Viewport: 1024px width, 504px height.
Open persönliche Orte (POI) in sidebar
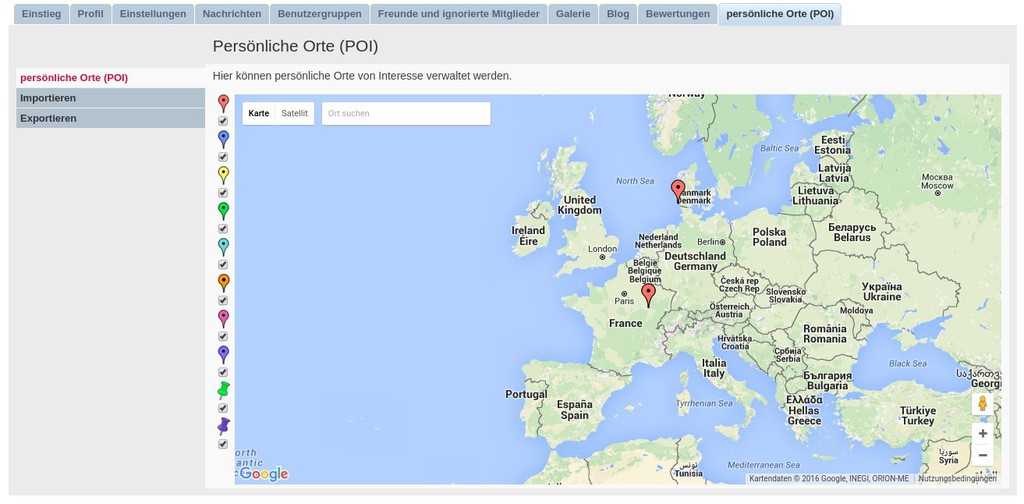point(110,78)
